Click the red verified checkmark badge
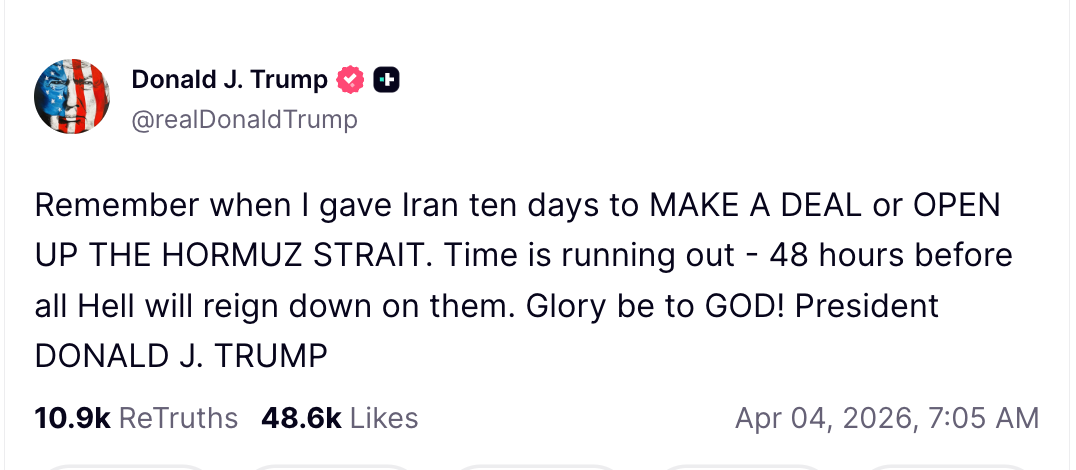The width and height of the screenshot is (1076, 470). [350, 80]
